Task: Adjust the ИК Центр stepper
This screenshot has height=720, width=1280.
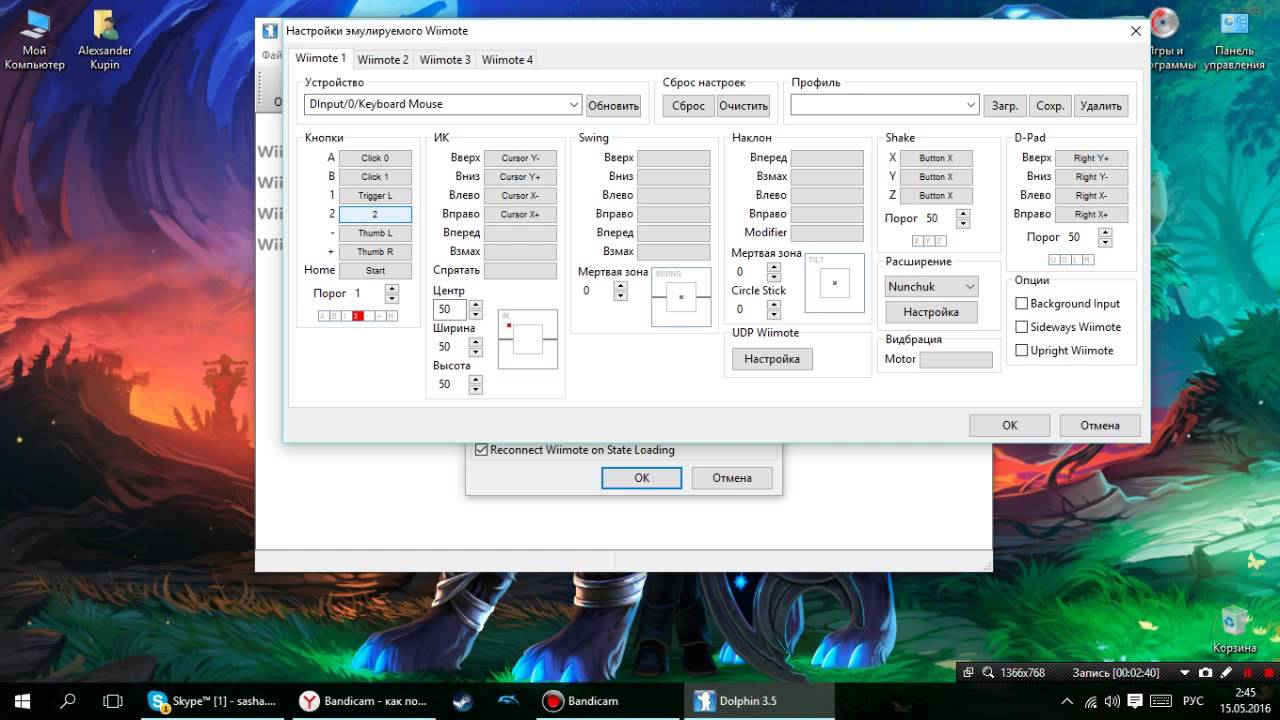Action: 475,309
